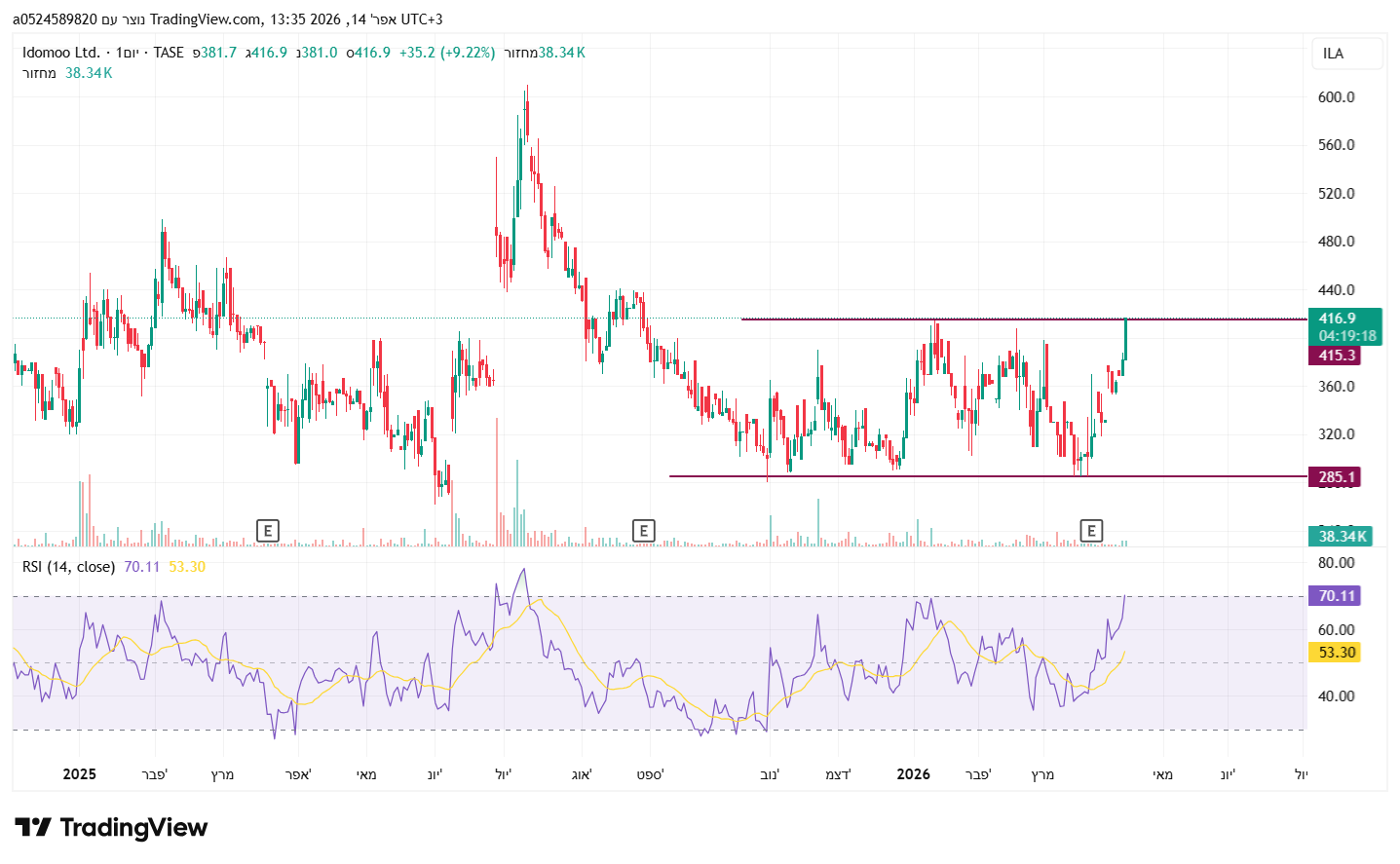The image size is (1400, 864).
Task: Click the 320.0 price scale label
Action: tap(1336, 434)
